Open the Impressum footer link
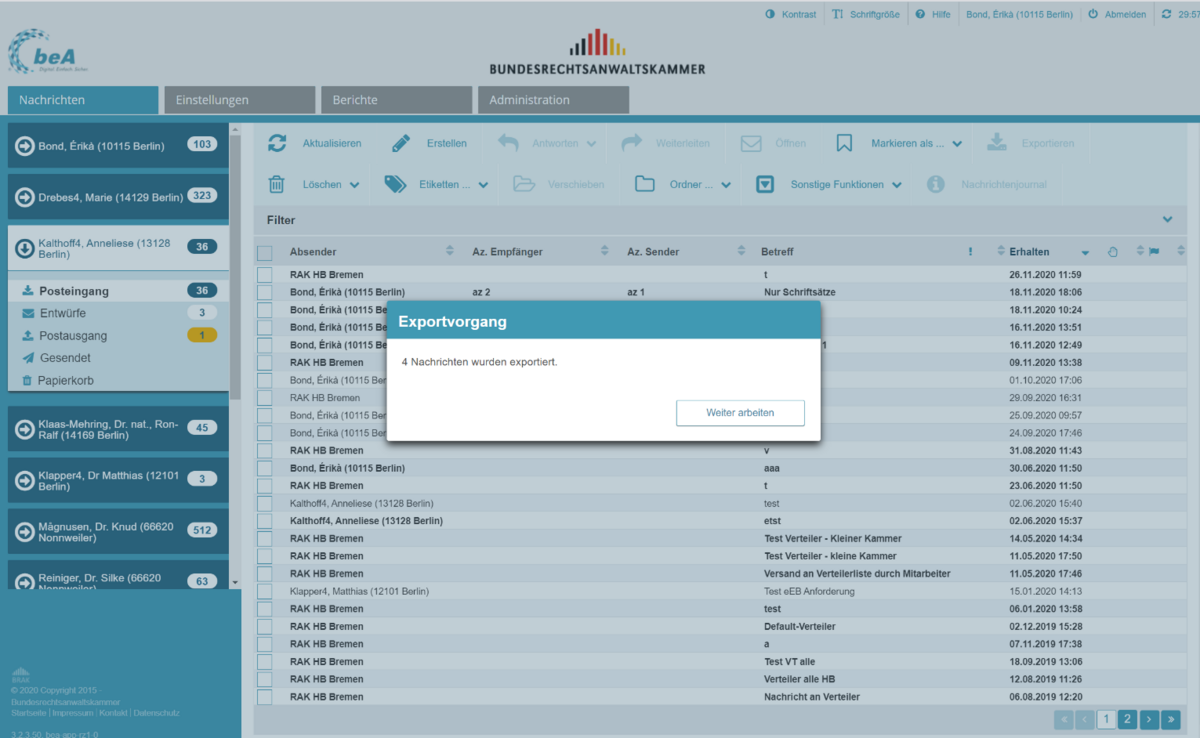The width and height of the screenshot is (1200, 738). pyautogui.click(x=73, y=713)
